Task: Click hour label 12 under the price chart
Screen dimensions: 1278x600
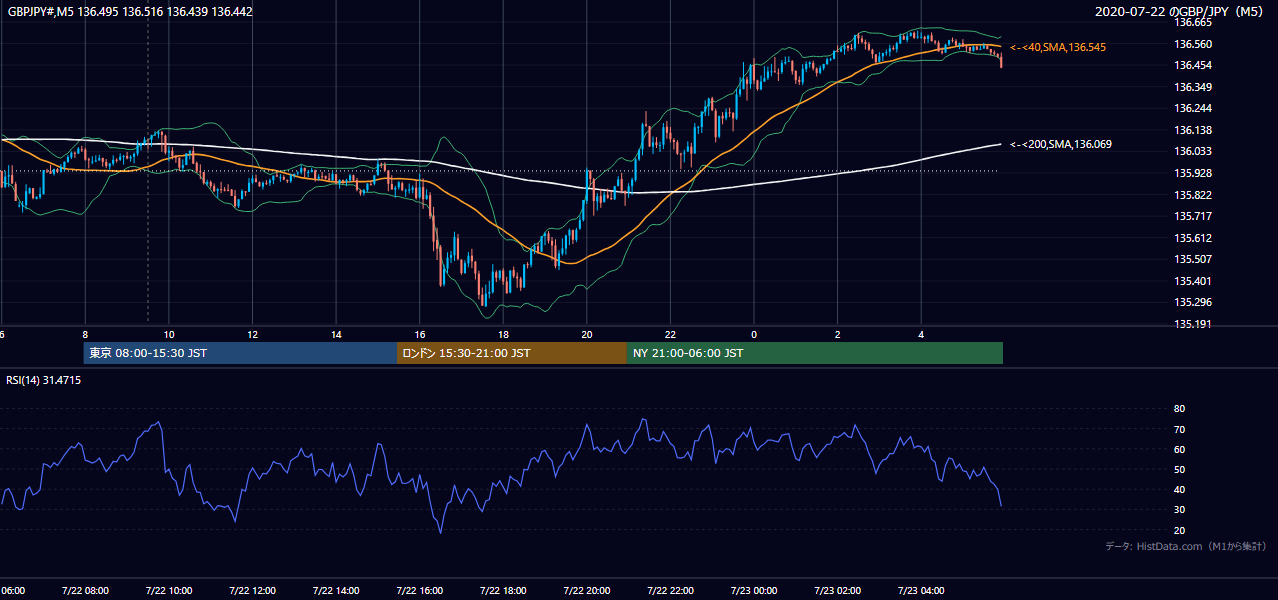Action: pyautogui.click(x=253, y=334)
